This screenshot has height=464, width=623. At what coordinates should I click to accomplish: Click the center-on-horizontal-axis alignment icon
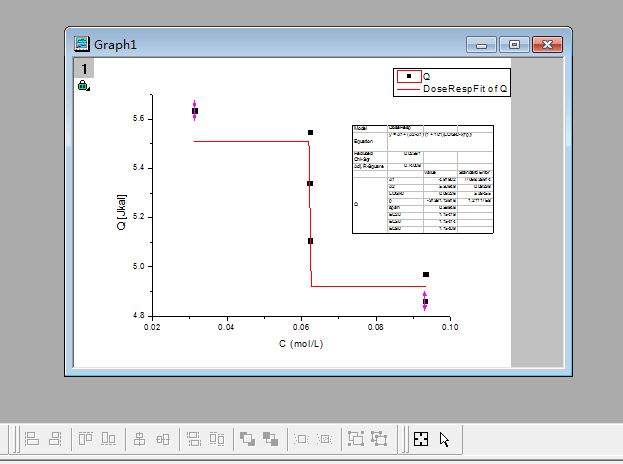[163, 439]
